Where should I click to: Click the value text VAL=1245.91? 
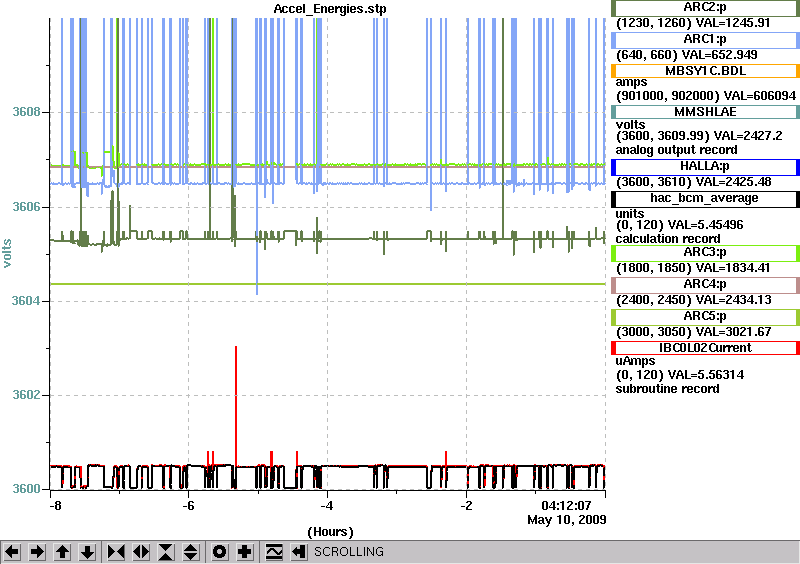point(734,23)
